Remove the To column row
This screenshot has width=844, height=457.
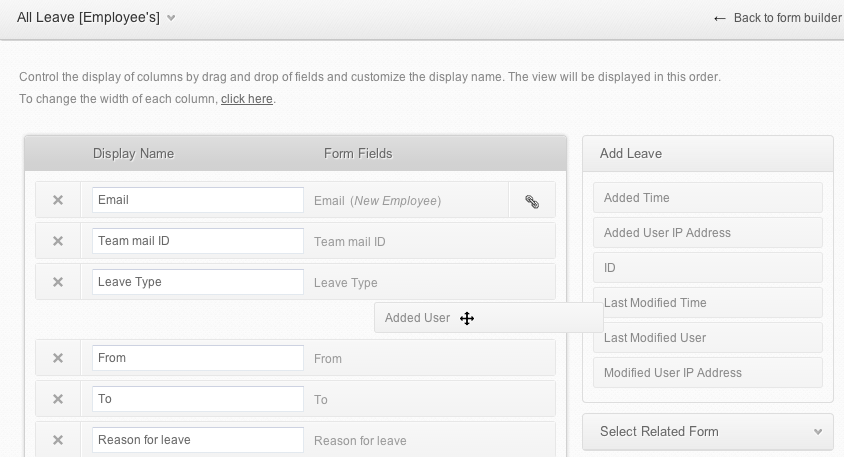coord(58,399)
